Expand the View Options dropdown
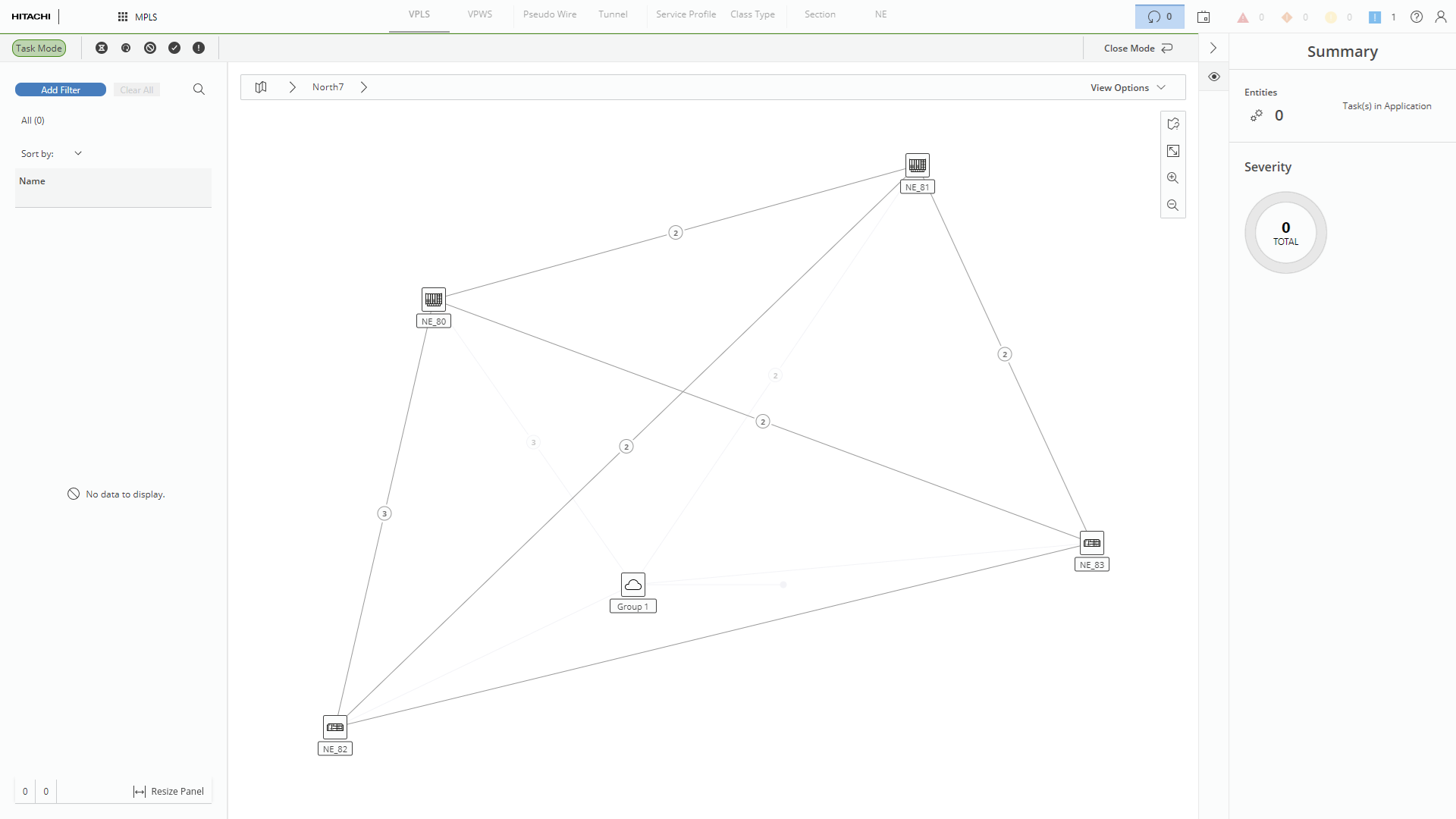This screenshot has height=819, width=1456. [1128, 88]
